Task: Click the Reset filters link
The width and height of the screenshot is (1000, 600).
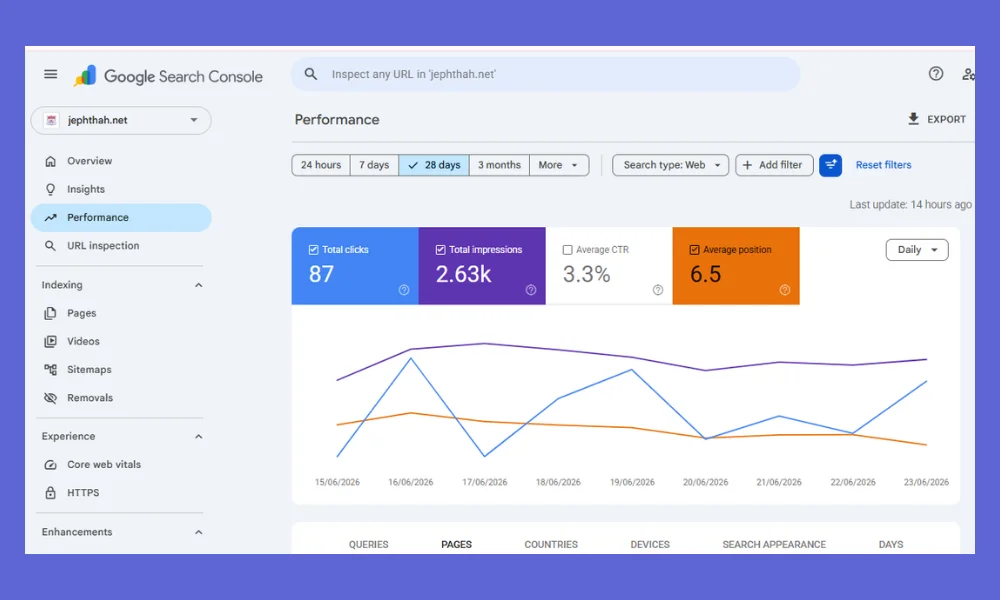Action: coord(883,165)
